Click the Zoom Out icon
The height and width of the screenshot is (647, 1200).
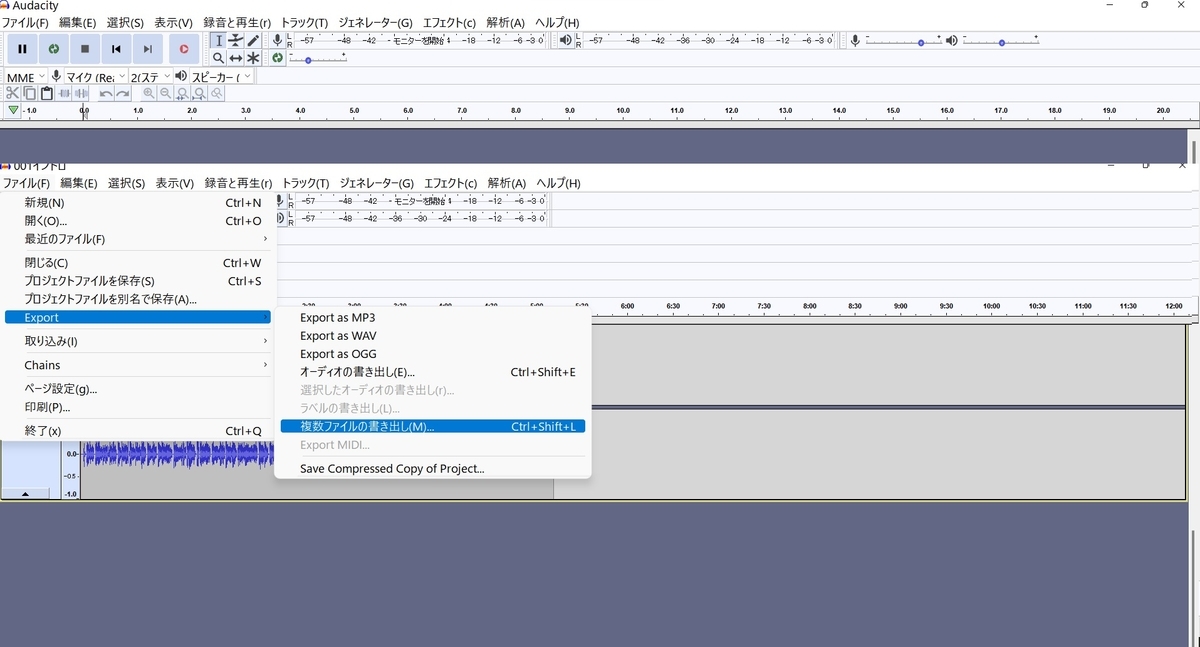point(166,93)
